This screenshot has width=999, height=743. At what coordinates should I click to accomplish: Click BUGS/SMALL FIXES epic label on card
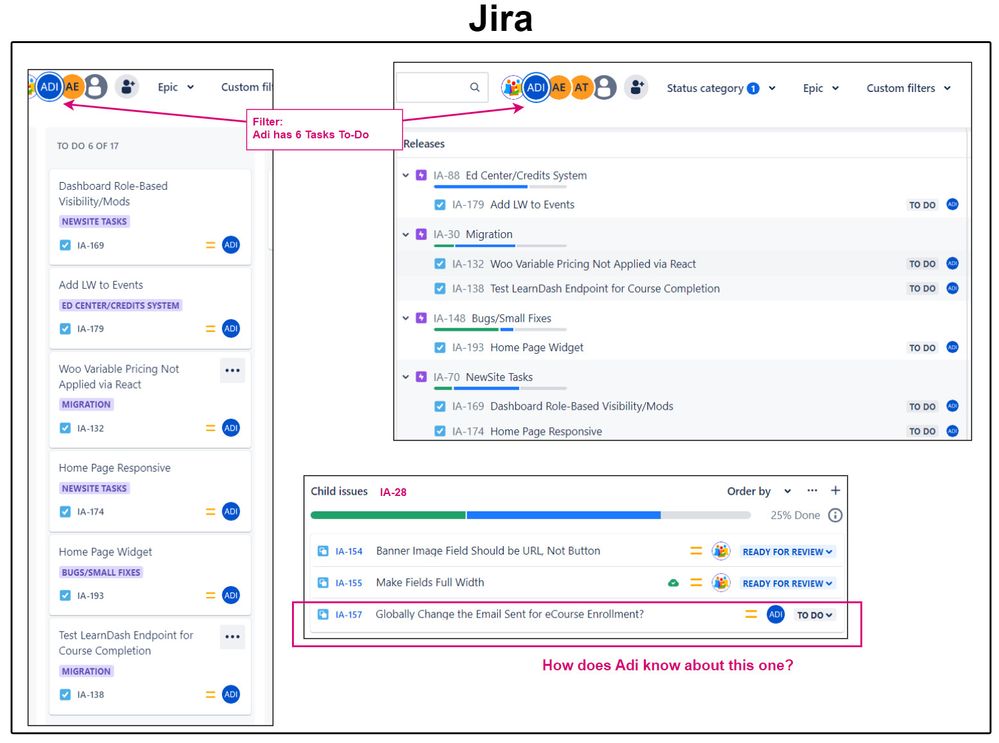tap(101, 572)
